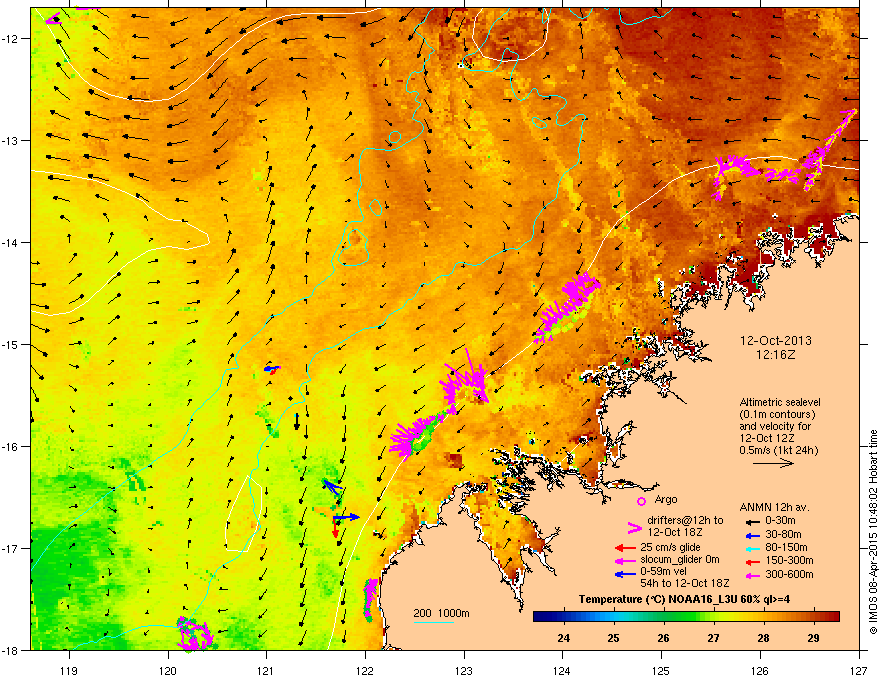
Task: Click the "12-Oct-2013" date label
Action: [x=776, y=341]
